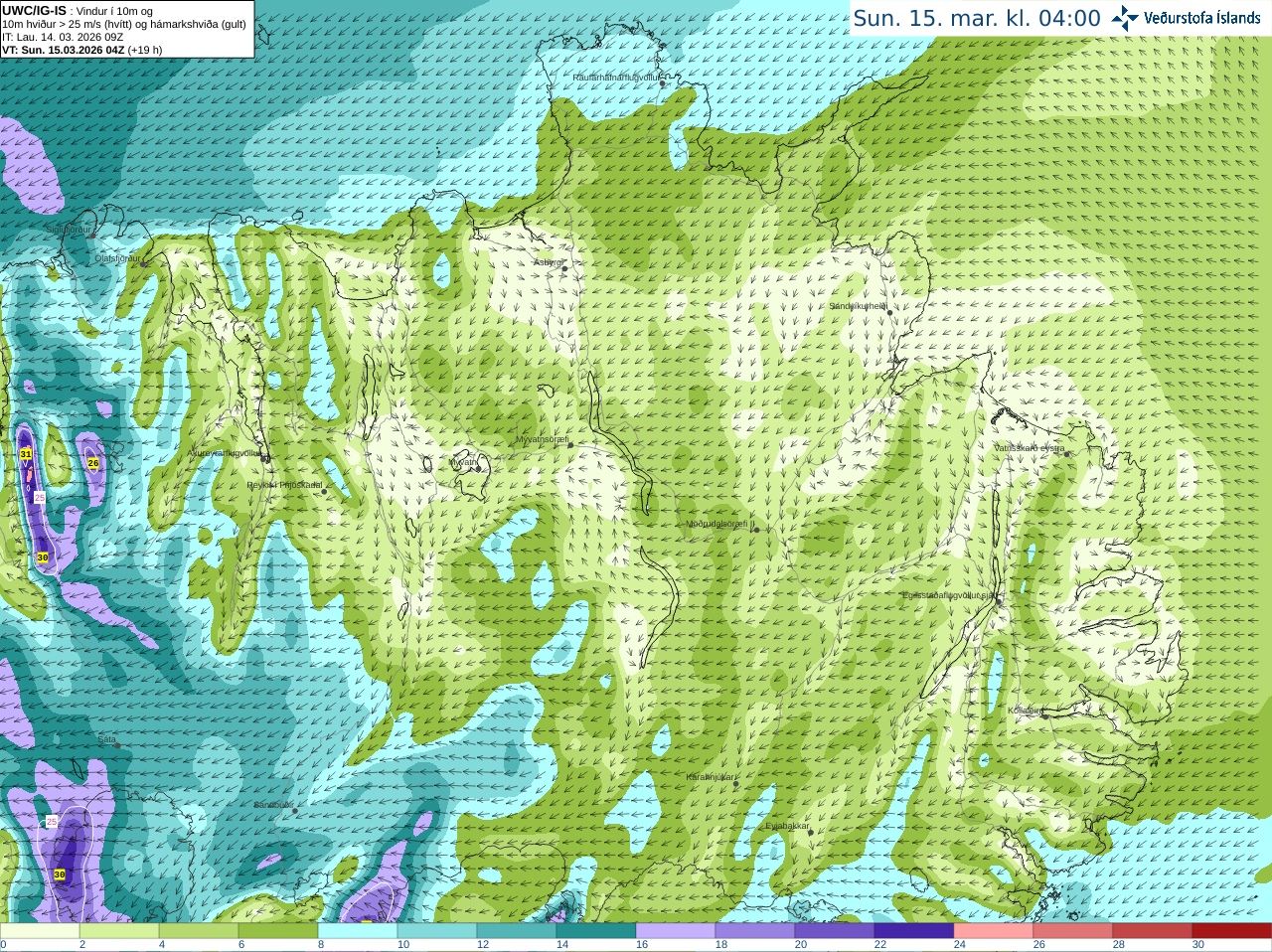Screen dimensions: 1272x952
Task: Click the 0 value on the legend scale
Action: coord(3,945)
